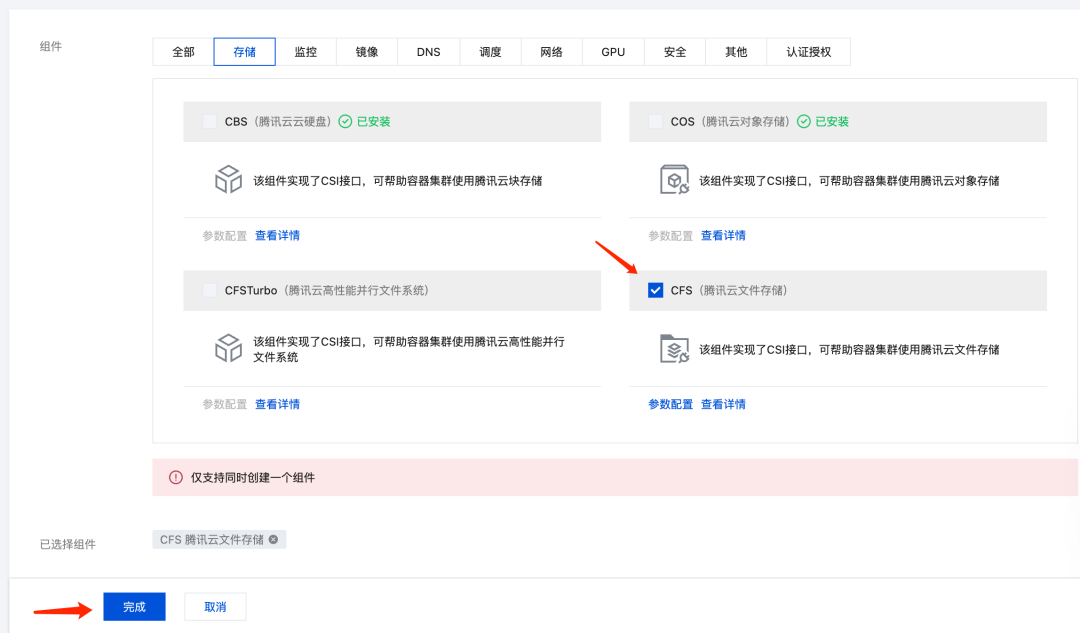
Task: Click 参数配置 under the COS component
Action: 670,236
